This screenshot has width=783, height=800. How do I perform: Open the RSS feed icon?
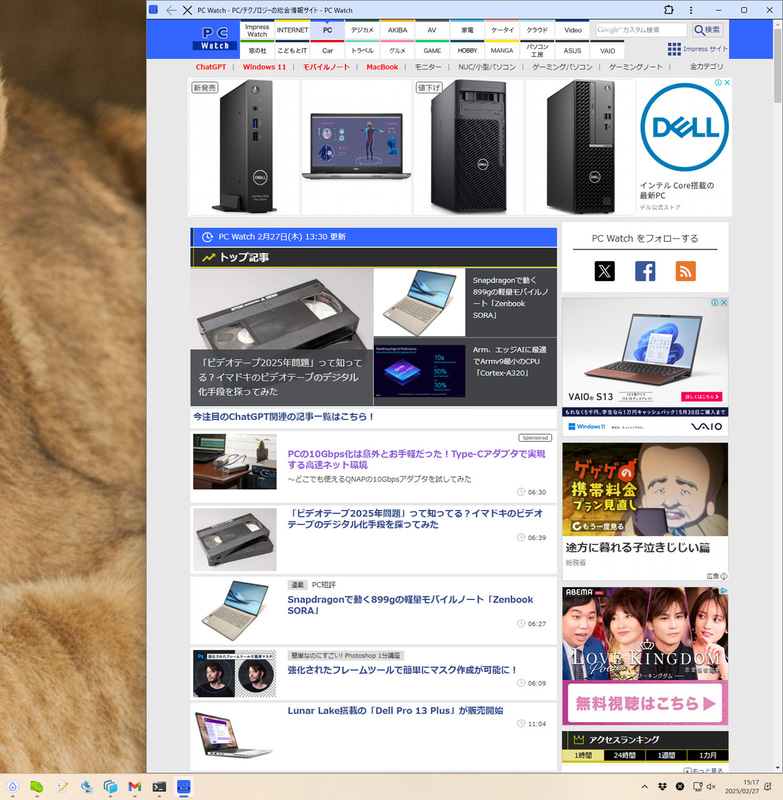tap(686, 271)
